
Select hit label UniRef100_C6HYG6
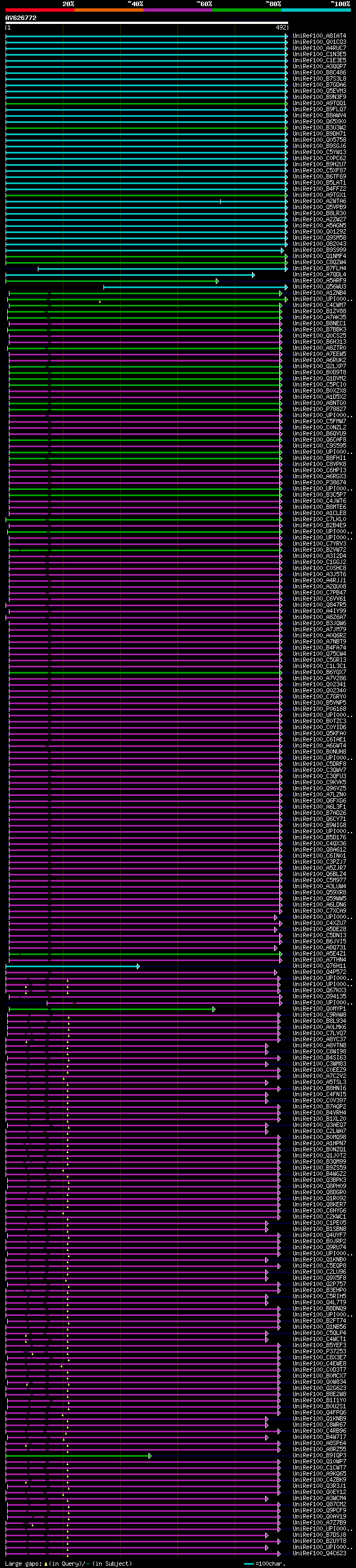pyautogui.click(x=319, y=1211)
